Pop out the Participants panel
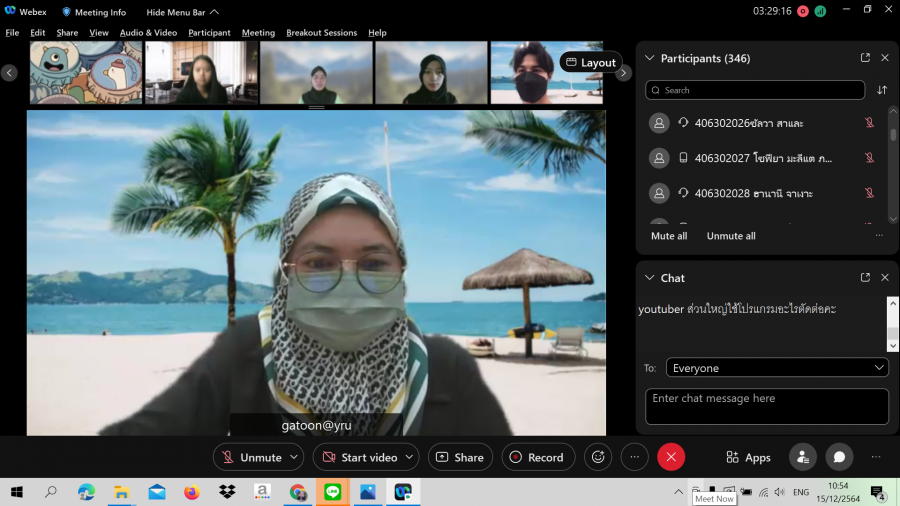This screenshot has width=900, height=506. 865,58
